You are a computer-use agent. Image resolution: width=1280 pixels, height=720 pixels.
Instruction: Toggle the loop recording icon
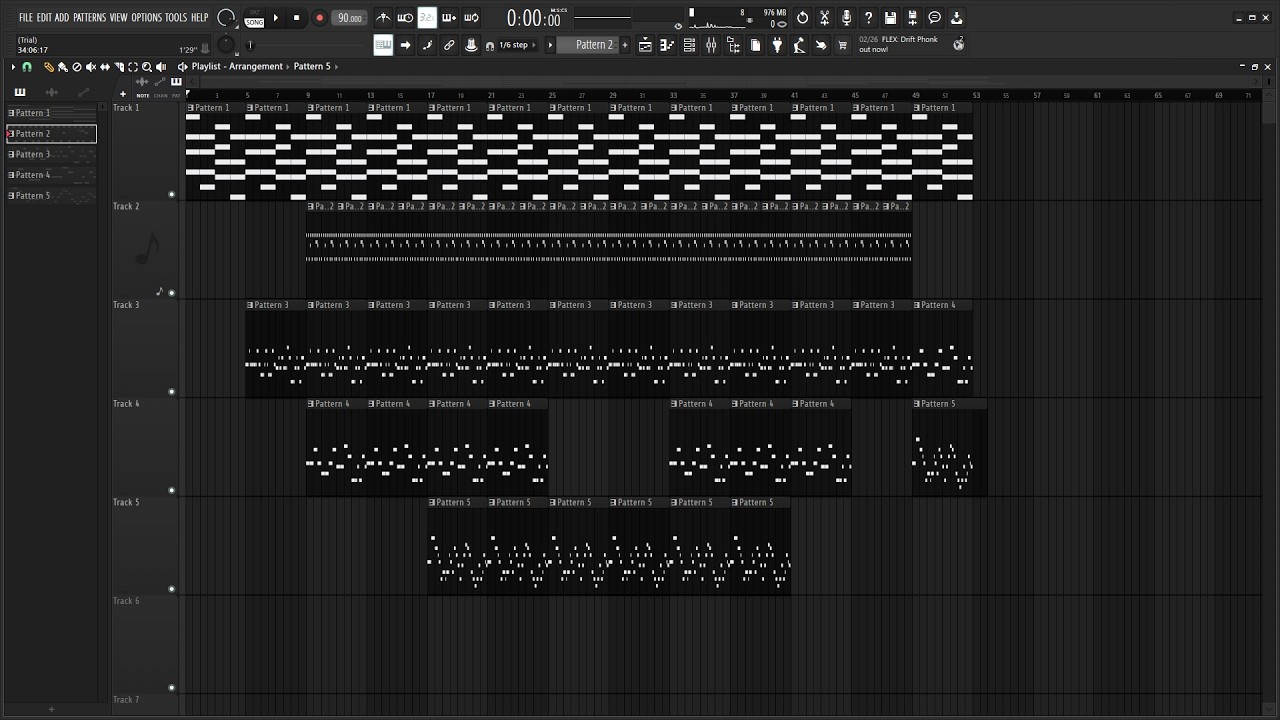(x=471, y=17)
